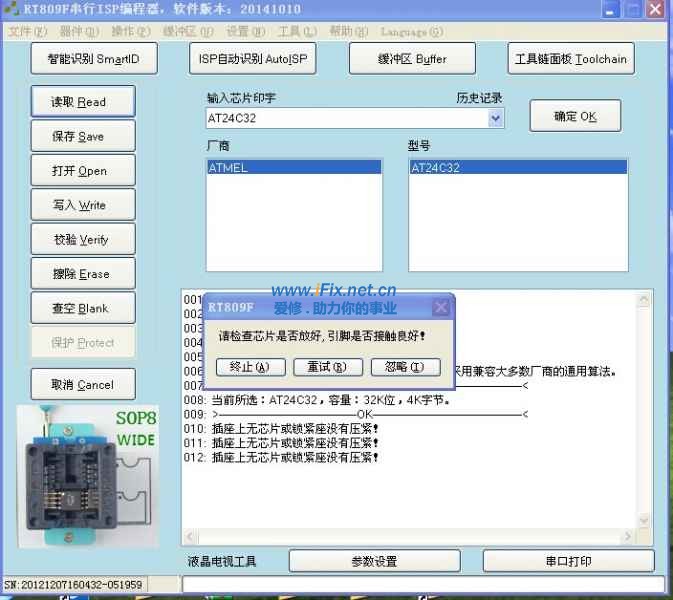The width and height of the screenshot is (673, 600).
Task: Click log line 009 OK separator
Action: [x=356, y=414]
